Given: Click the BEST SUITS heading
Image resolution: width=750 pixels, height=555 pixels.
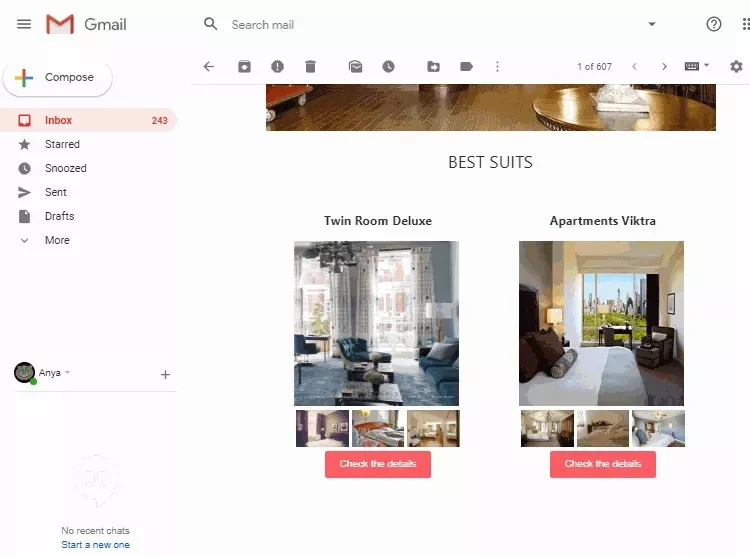Looking at the screenshot, I should pyautogui.click(x=490, y=163).
